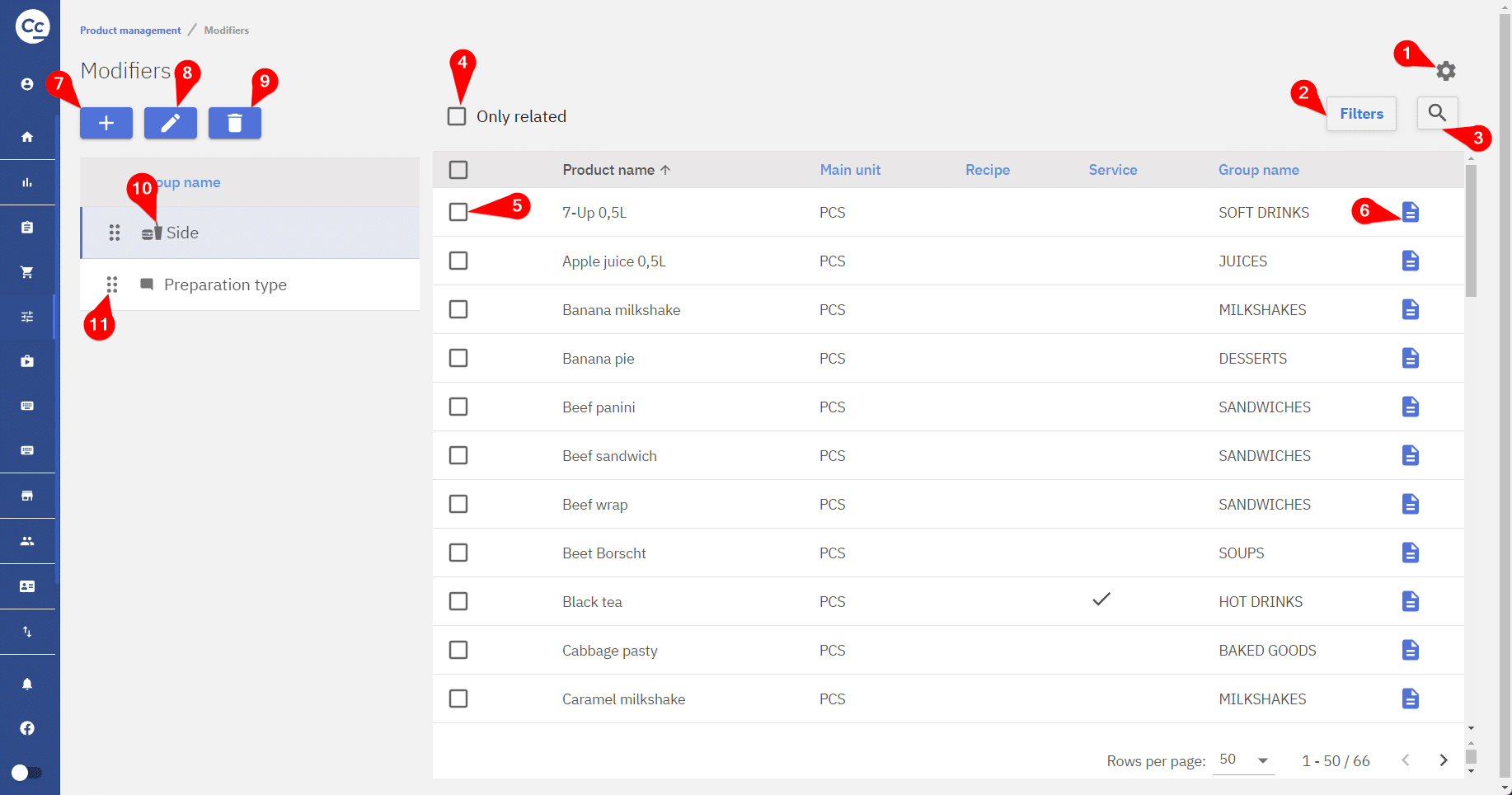Screen dimensions: 1512x795
Task: Go to home icon in sidebar
Action: 27,137
